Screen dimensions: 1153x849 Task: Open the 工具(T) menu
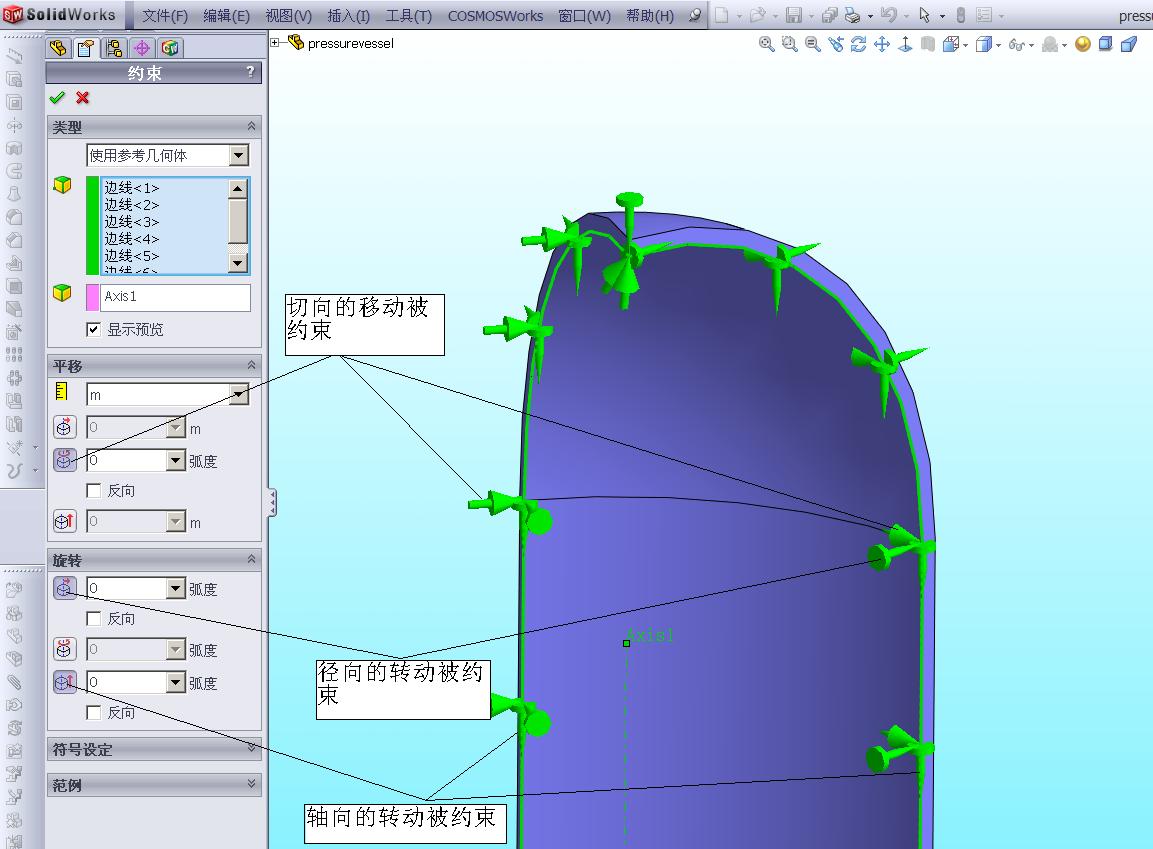[x=409, y=15]
